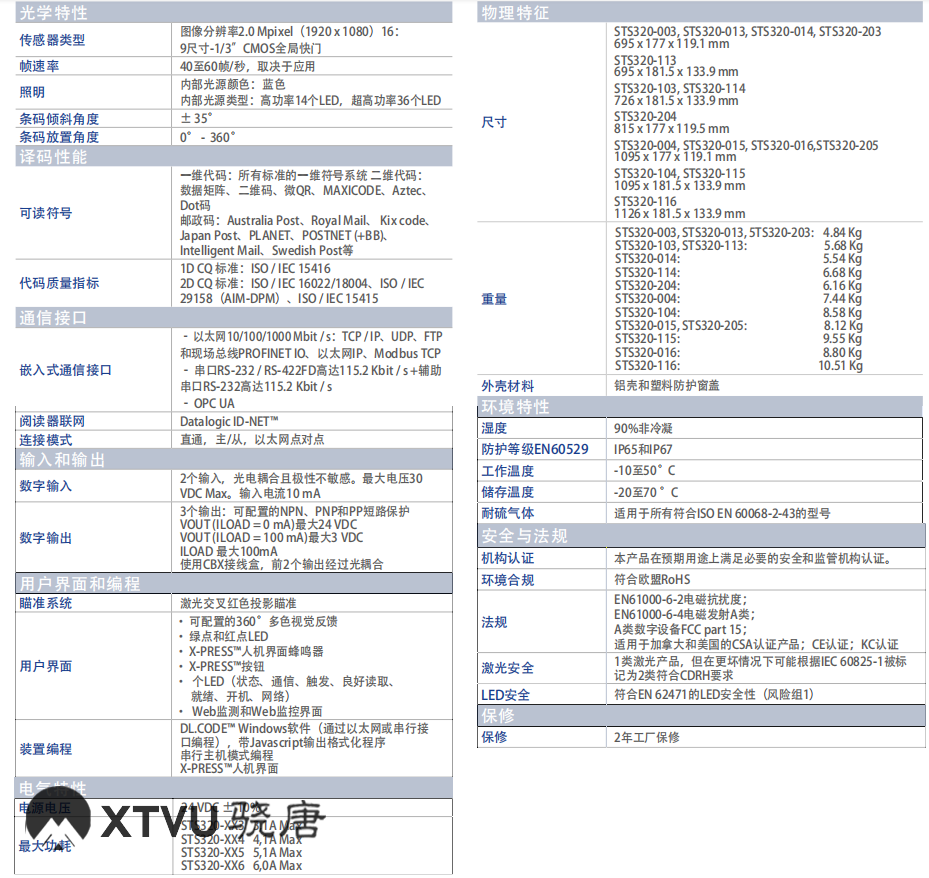Select the Datalogic ID-NET value

point(229,421)
